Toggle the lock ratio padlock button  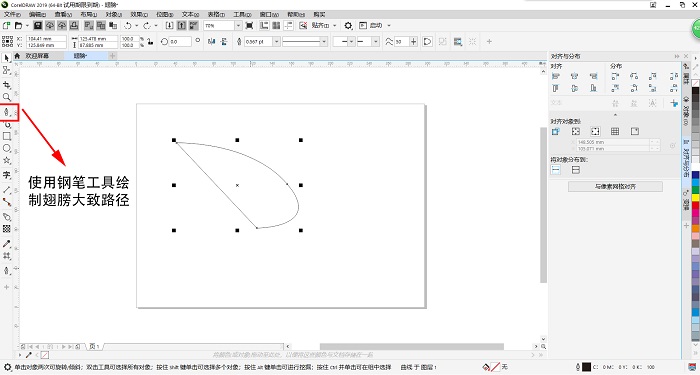click(x=150, y=42)
